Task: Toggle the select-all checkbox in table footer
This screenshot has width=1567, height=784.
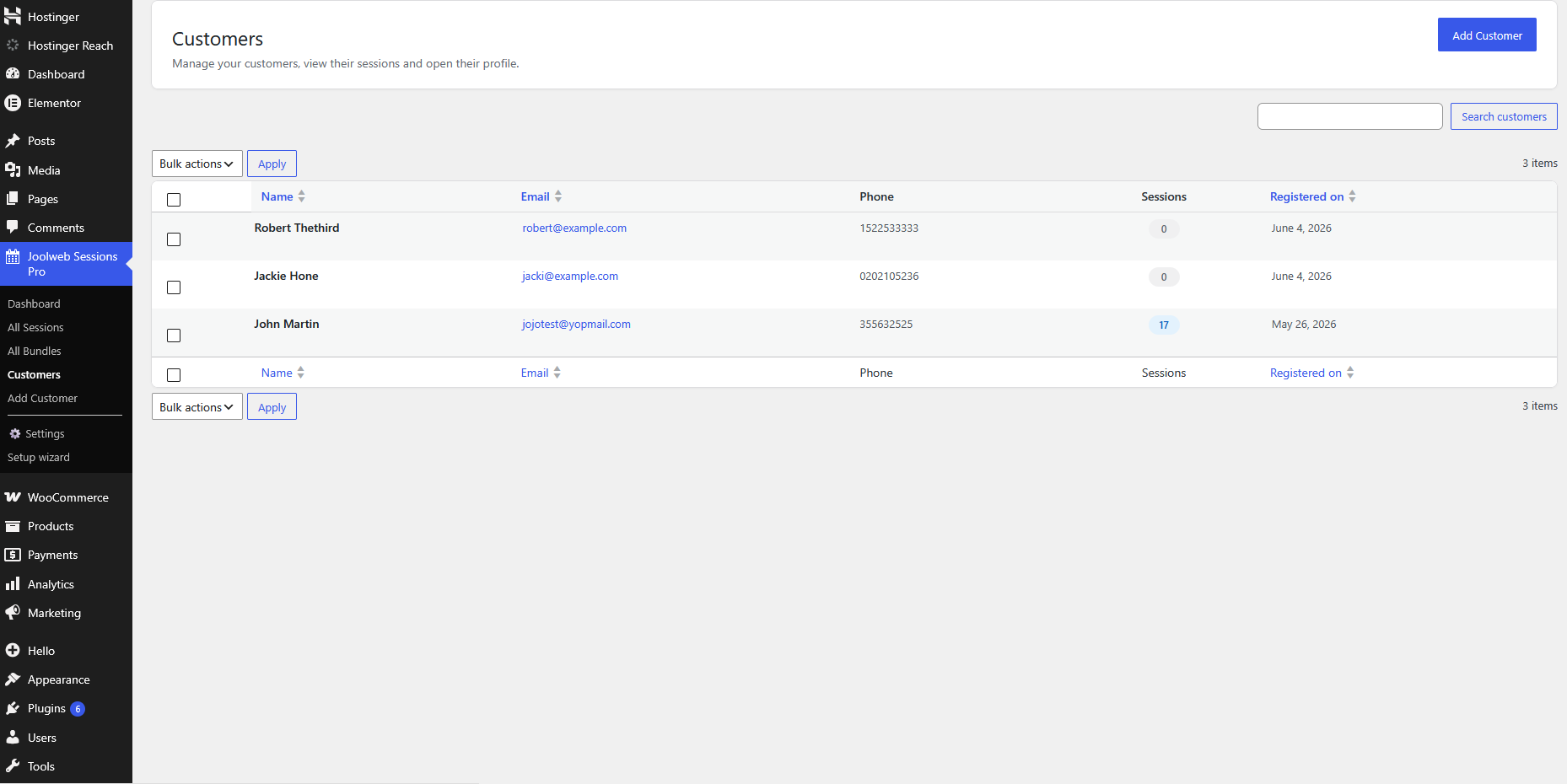Action: click(174, 375)
